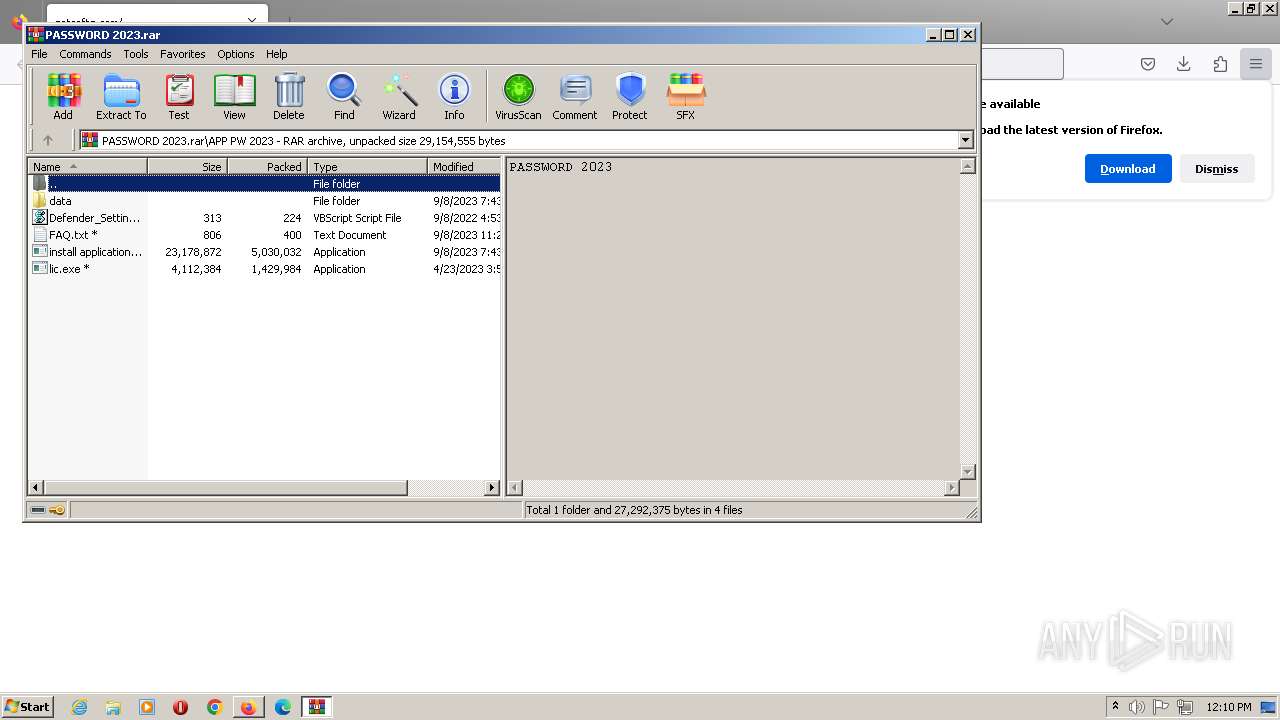Screen dimensions: 1280x720
Task: Click the Delete trash icon
Action: click(289, 97)
